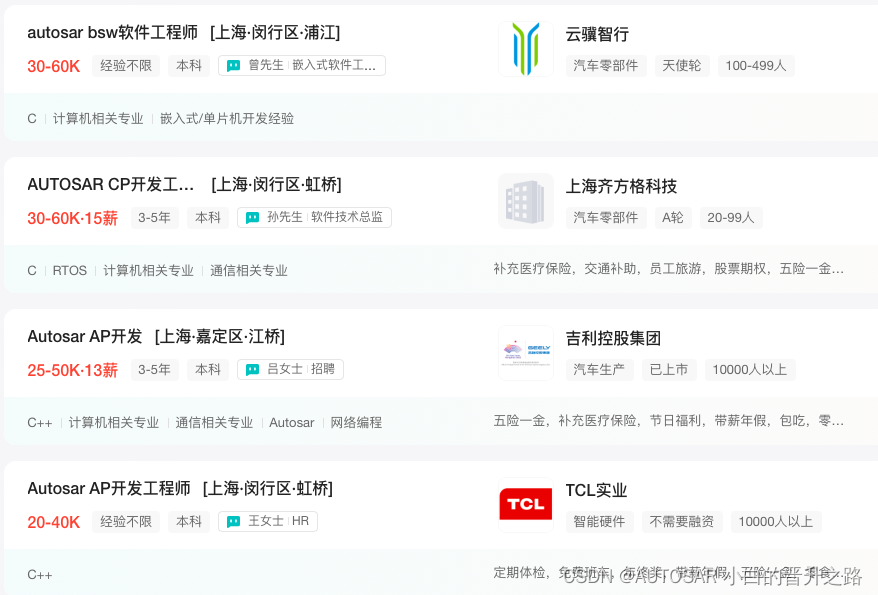The width and height of the screenshot is (878, 595).
Task: Open the Autosar AP开发 job title
Action: 85,336
